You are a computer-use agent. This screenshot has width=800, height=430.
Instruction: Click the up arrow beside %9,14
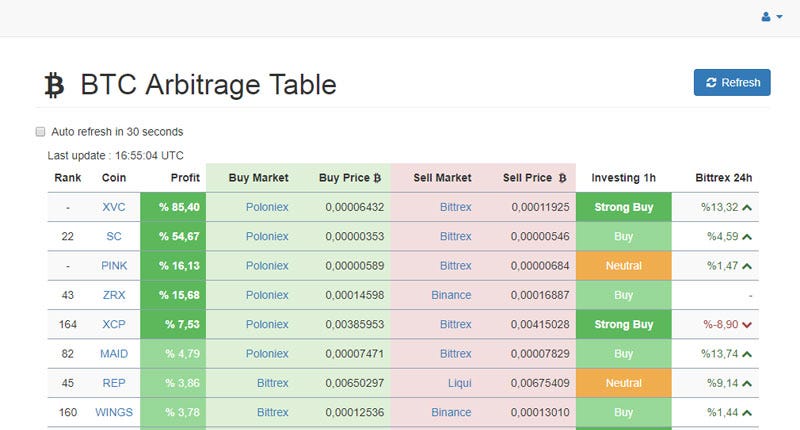(x=747, y=383)
